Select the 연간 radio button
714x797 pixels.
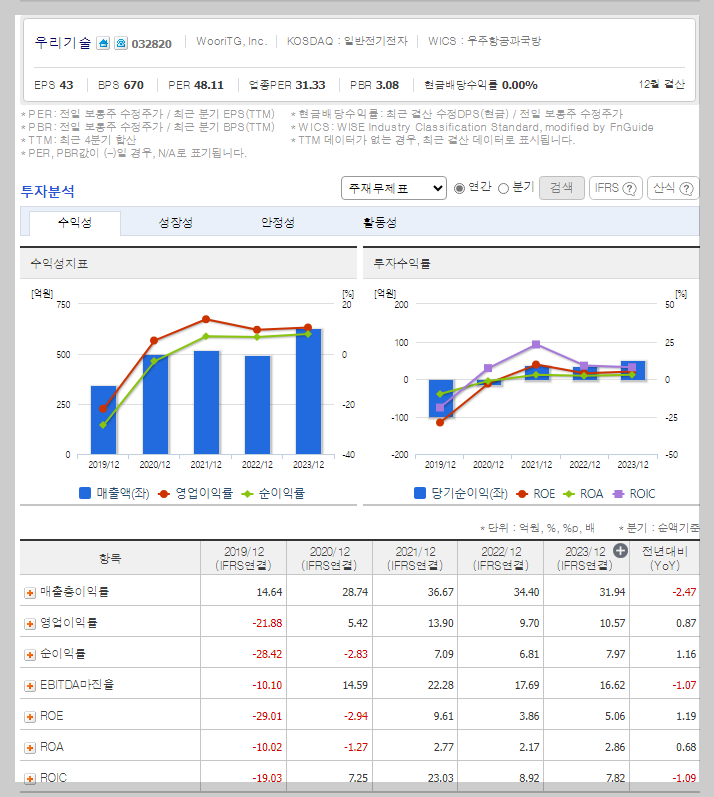click(x=459, y=189)
